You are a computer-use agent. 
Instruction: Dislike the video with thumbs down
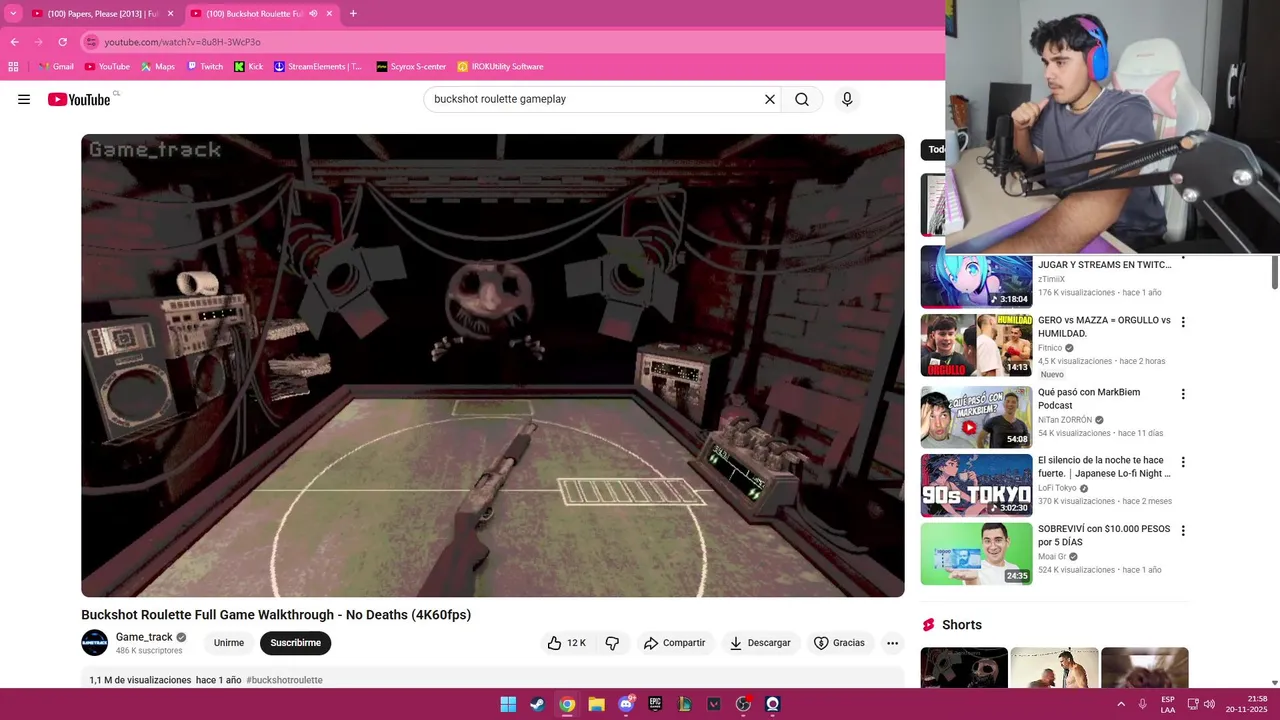pyautogui.click(x=613, y=643)
